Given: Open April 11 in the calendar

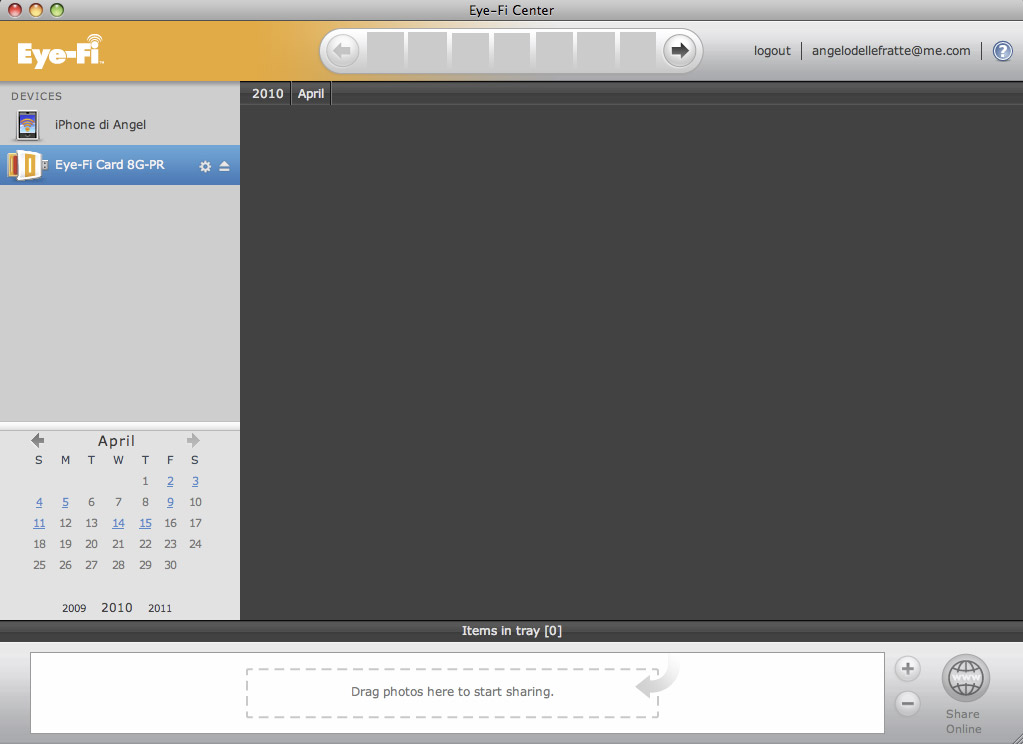Looking at the screenshot, I should click(39, 523).
